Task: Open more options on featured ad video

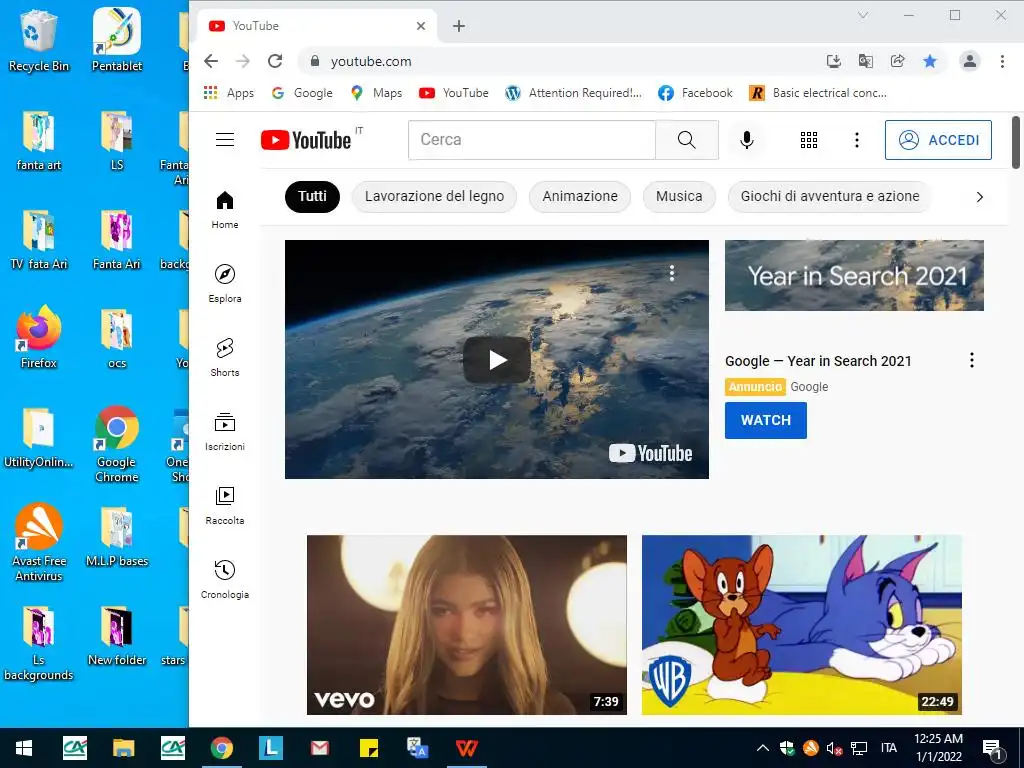Action: [x=671, y=273]
